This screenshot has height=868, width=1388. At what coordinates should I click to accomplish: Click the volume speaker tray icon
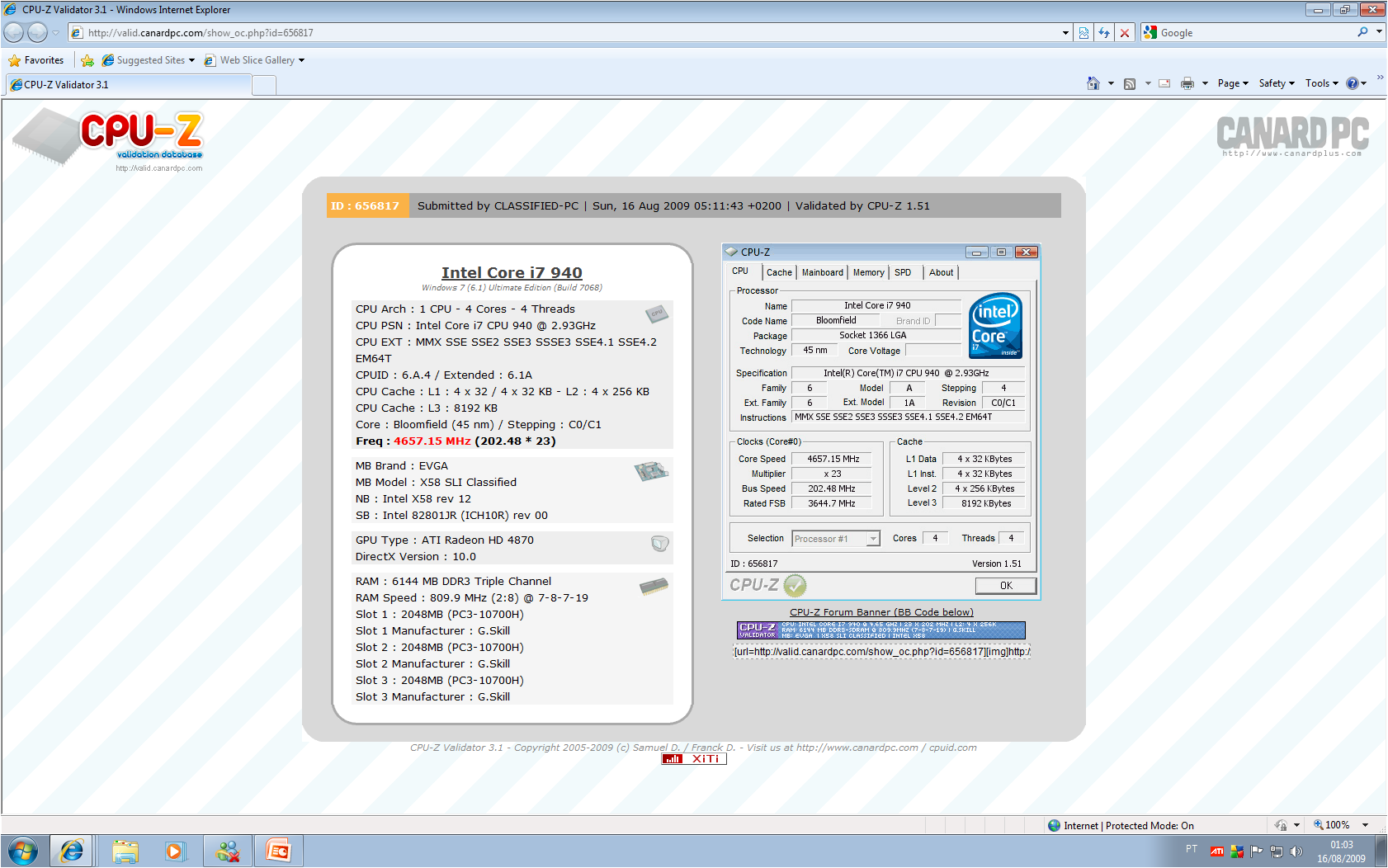(1296, 851)
